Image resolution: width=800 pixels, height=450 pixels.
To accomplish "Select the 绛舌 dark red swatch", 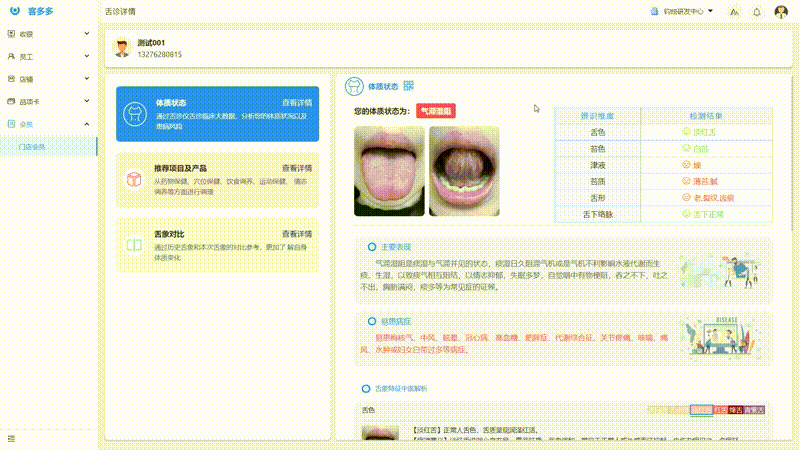I will coord(735,410).
